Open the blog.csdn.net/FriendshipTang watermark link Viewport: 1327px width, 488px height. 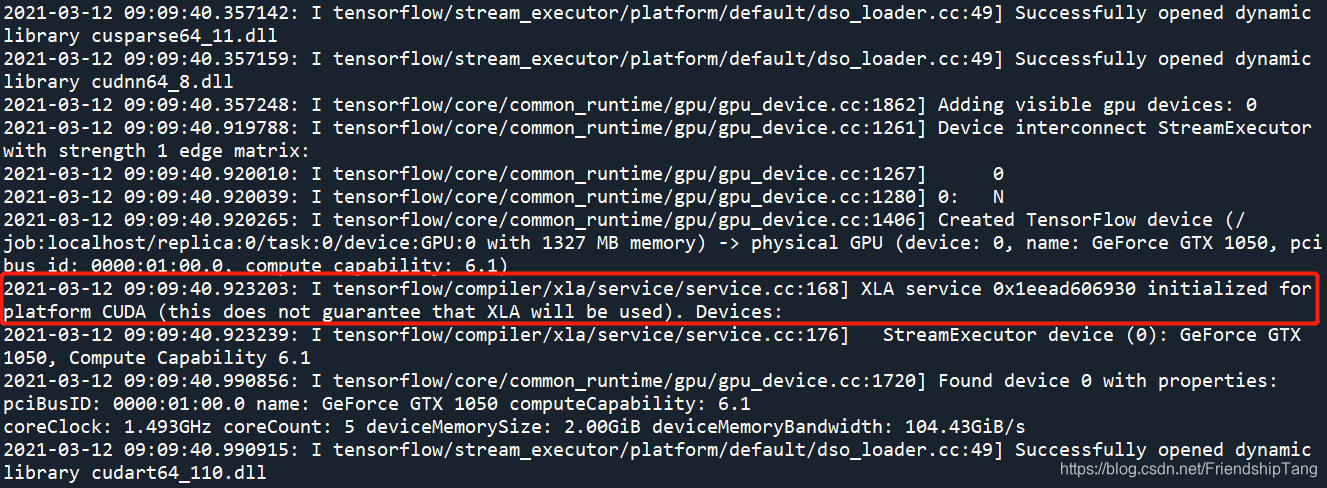pyautogui.click(x=1189, y=468)
